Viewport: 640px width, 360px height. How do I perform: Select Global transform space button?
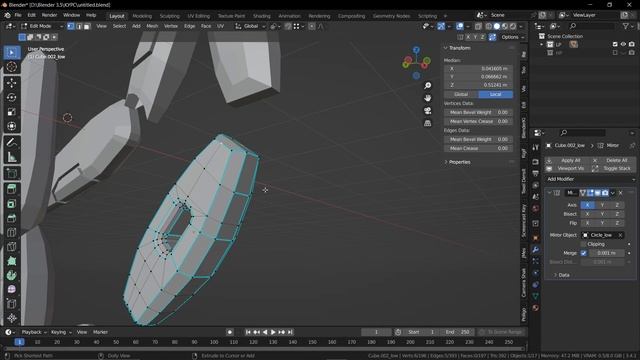tap(461, 94)
